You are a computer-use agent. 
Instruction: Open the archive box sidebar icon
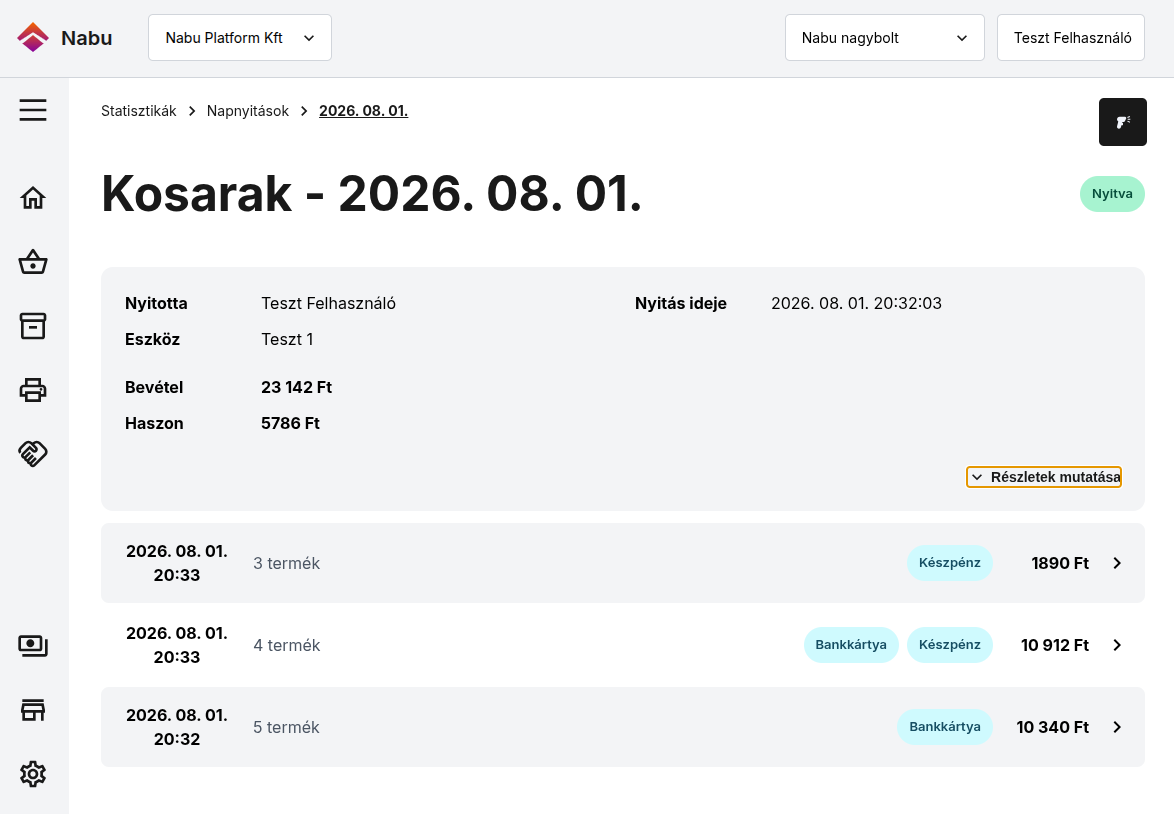33,326
